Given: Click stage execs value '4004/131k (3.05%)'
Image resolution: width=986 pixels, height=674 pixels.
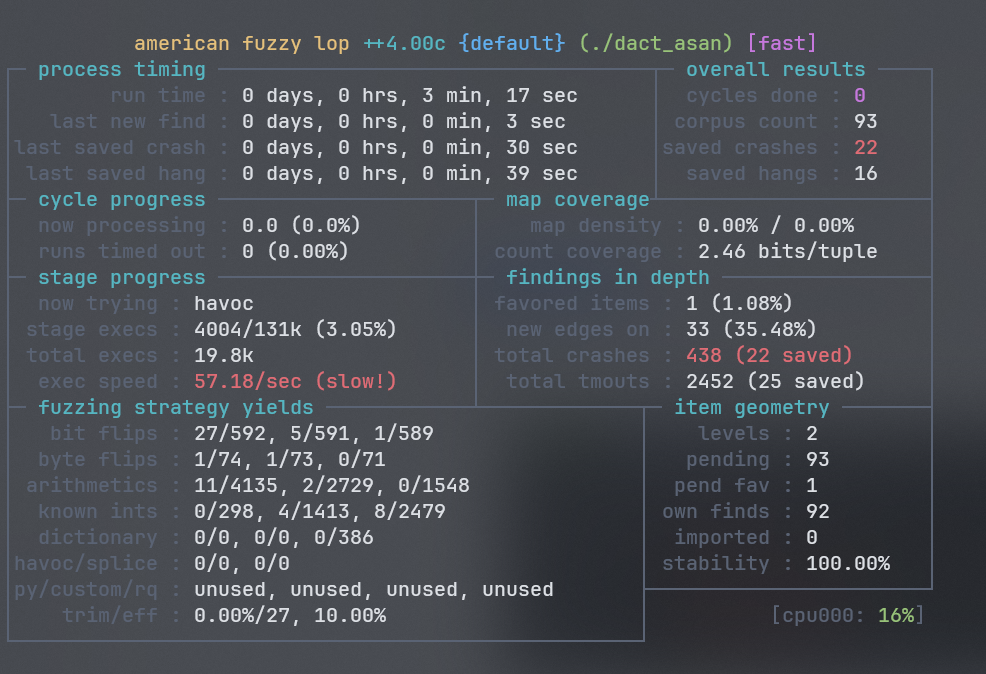Looking at the screenshot, I should tap(295, 329).
